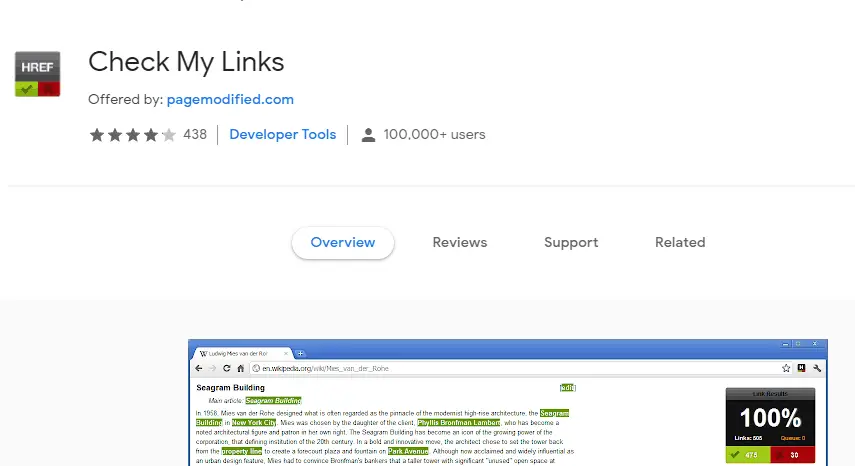This screenshot has height=466, width=855.
Task: Click the new tab plus button in the screenshot
Action: pos(300,354)
